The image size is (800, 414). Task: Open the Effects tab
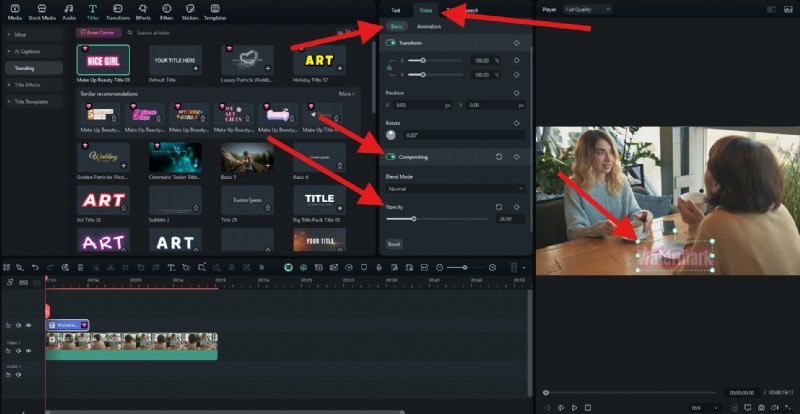(x=143, y=12)
